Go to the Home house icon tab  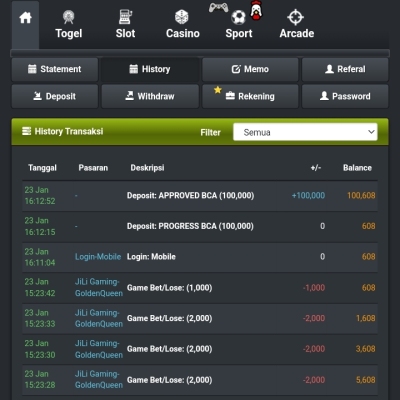[x=25, y=18]
